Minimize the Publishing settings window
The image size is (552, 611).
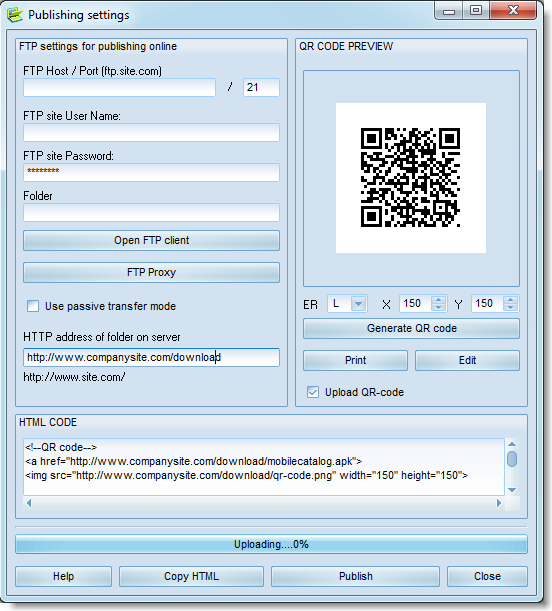[449, 11]
